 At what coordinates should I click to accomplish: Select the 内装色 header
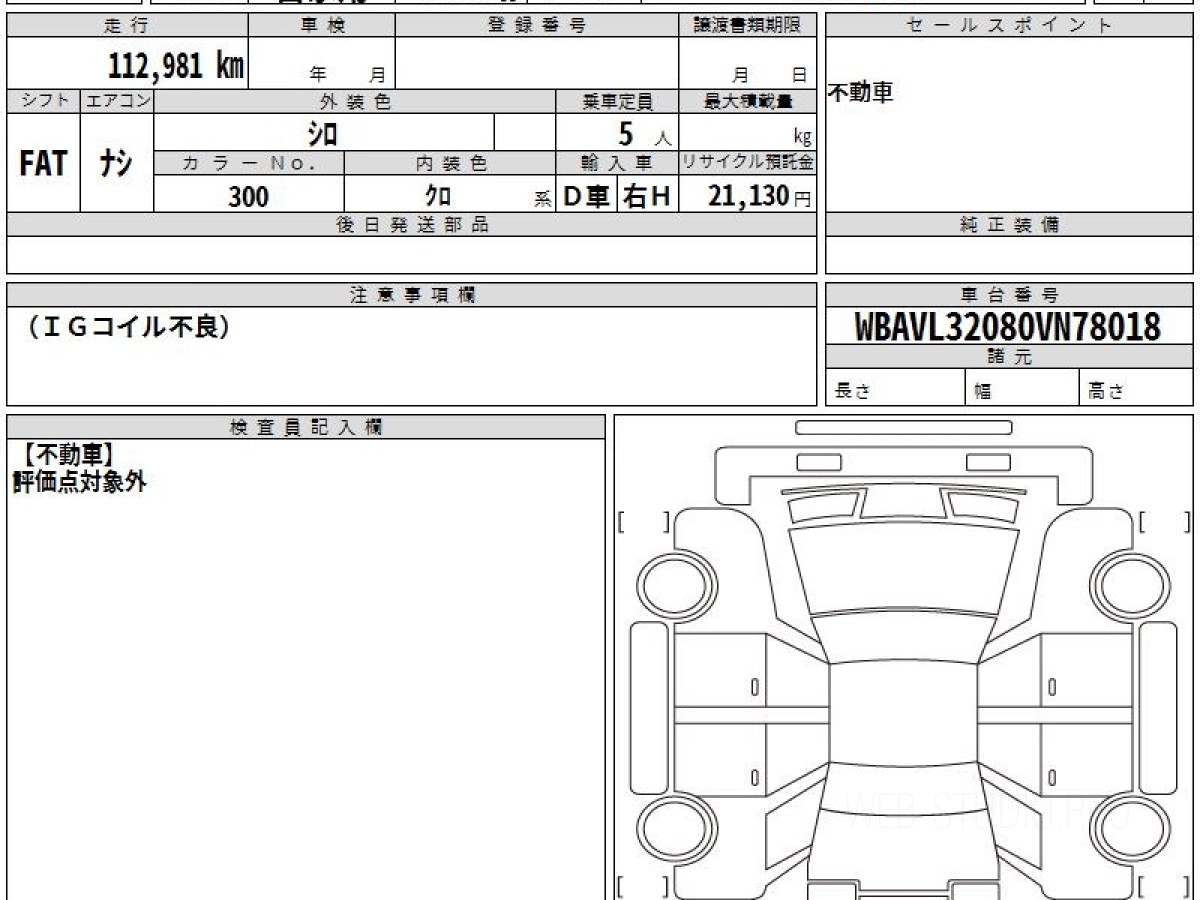pos(450,163)
